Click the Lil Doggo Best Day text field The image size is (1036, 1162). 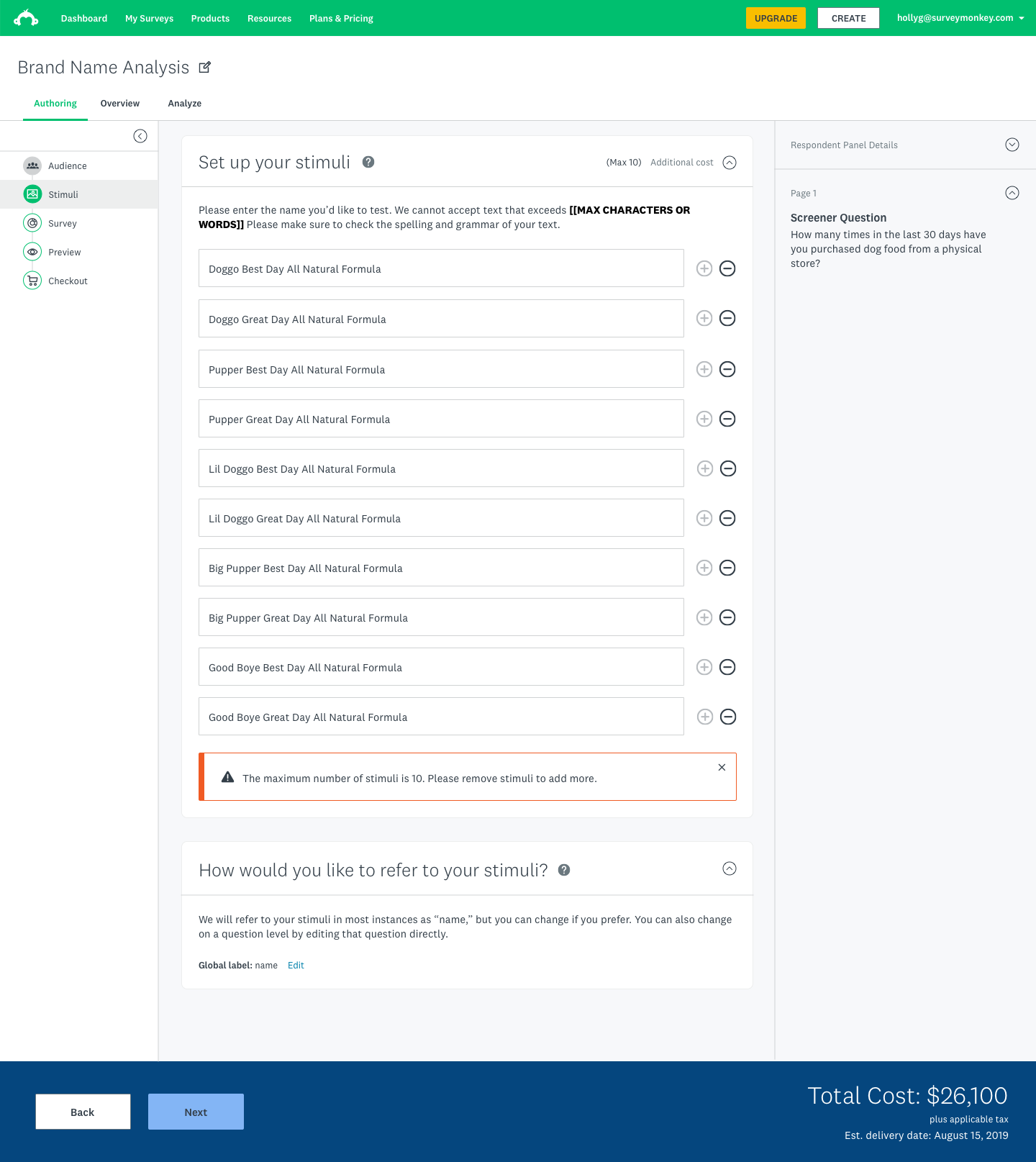441,468
